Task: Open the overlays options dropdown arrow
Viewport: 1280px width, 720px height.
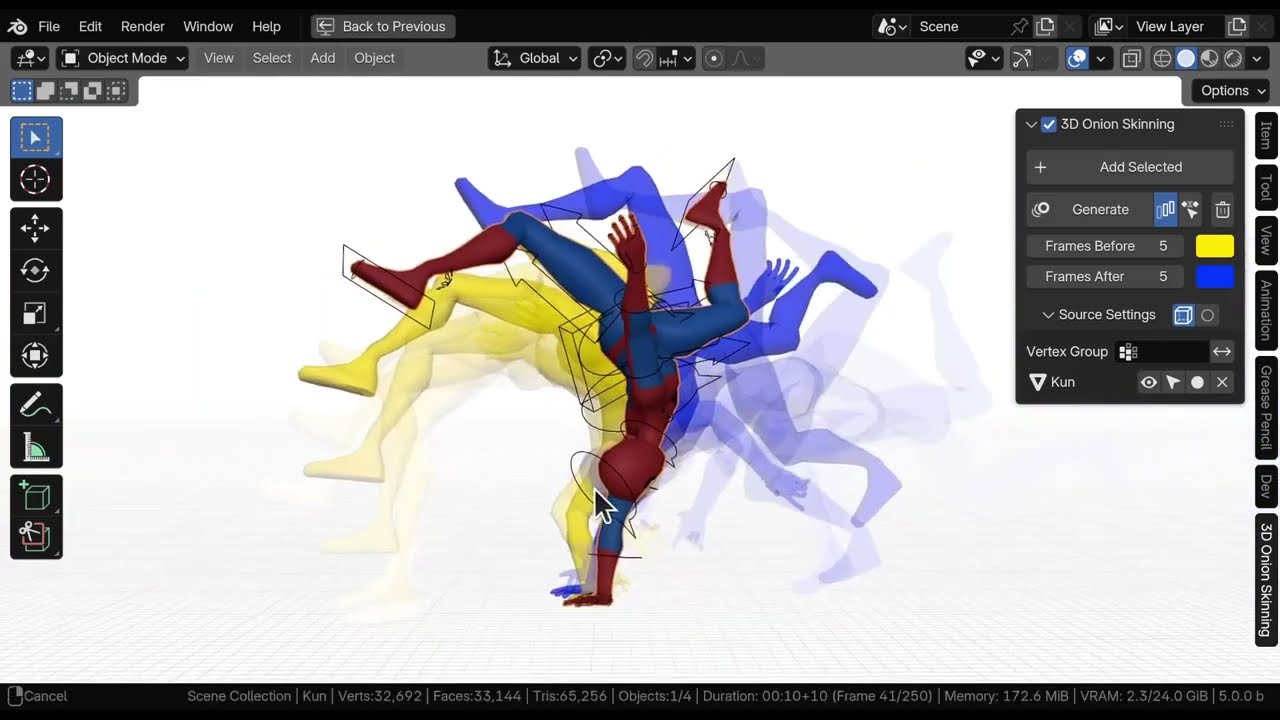Action: click(1100, 59)
